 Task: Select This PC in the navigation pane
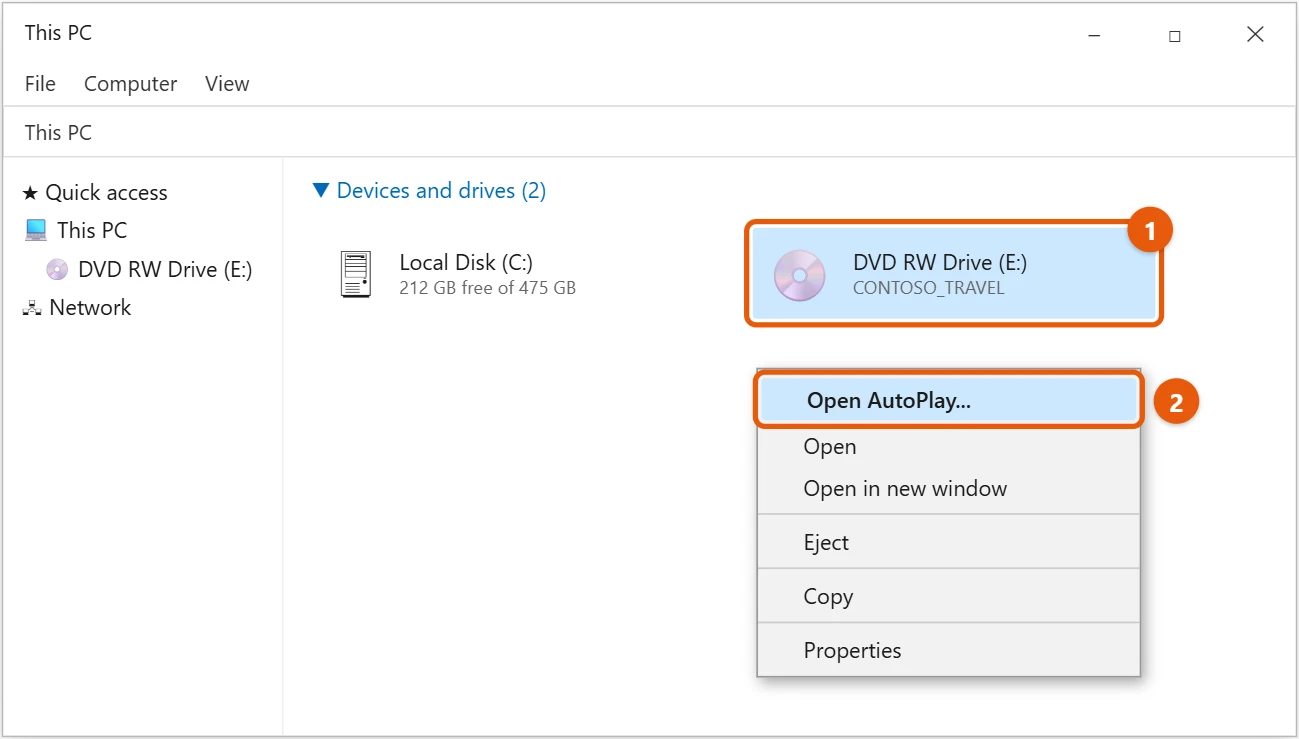[x=92, y=230]
